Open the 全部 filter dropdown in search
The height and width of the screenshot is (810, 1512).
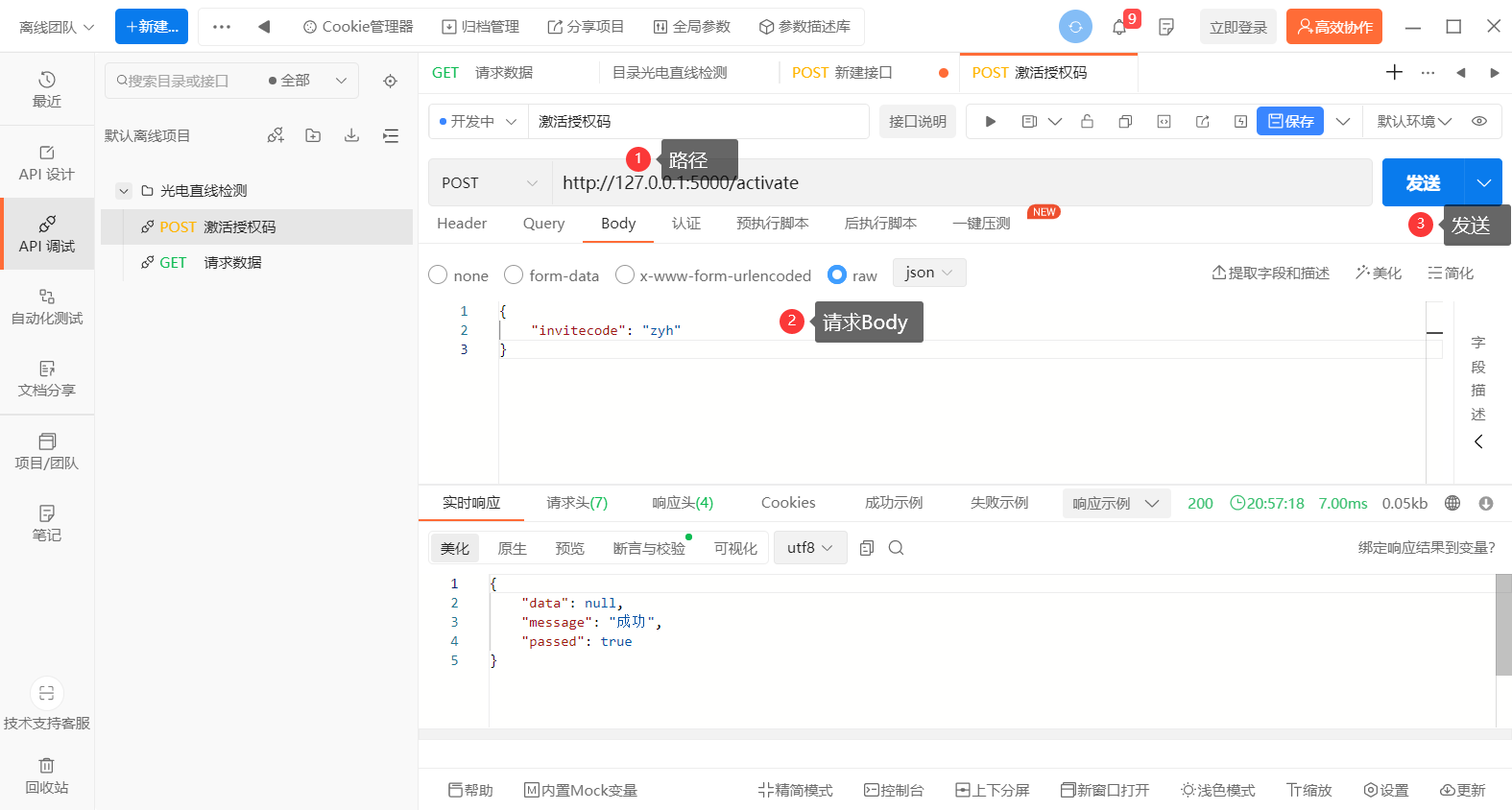point(307,81)
